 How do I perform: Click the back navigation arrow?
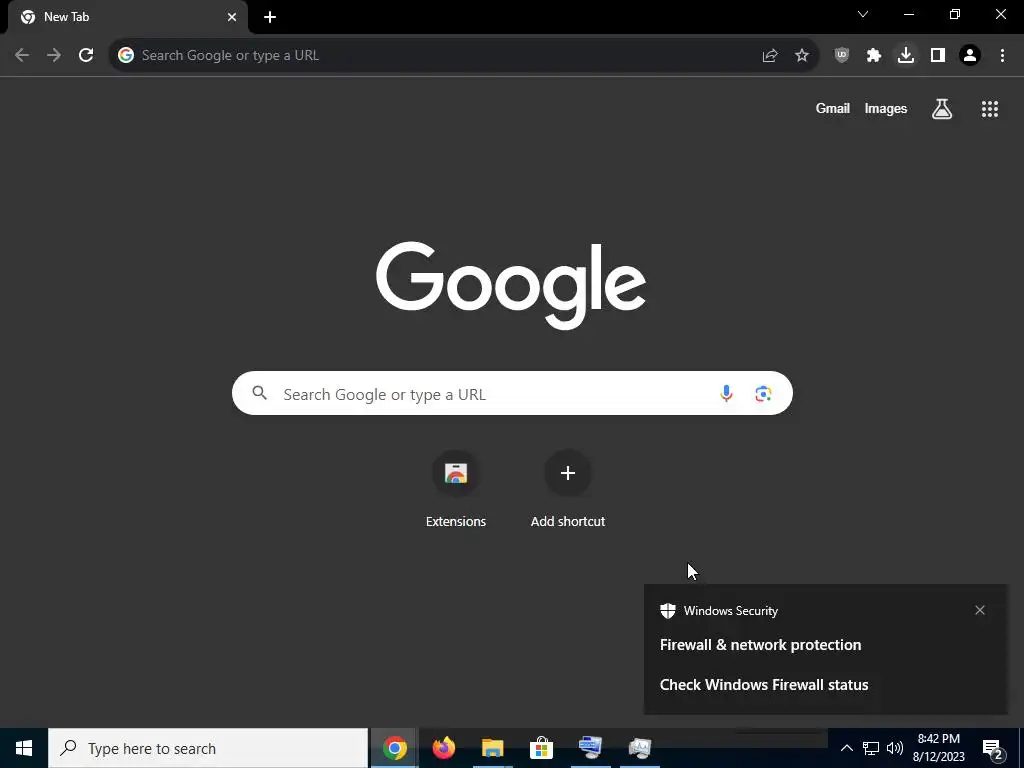point(22,56)
